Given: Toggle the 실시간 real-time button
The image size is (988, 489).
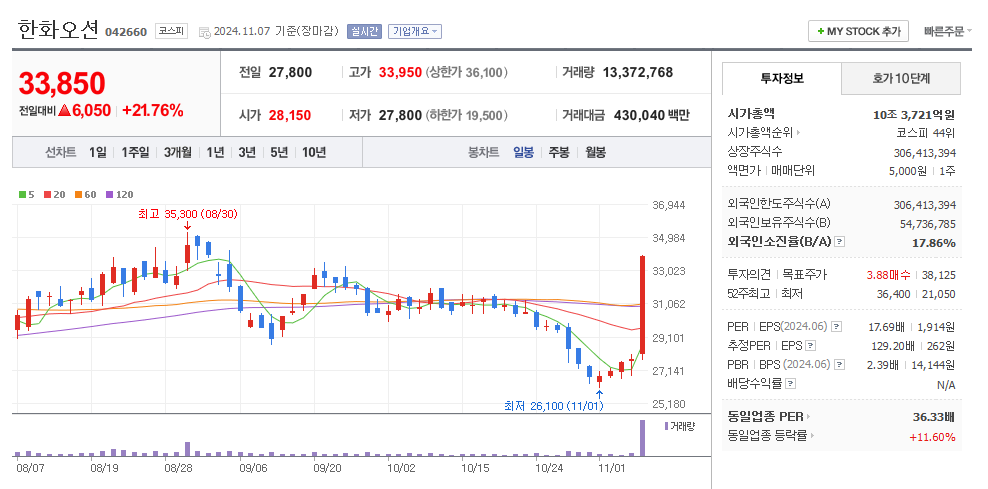Looking at the screenshot, I should (364, 32).
